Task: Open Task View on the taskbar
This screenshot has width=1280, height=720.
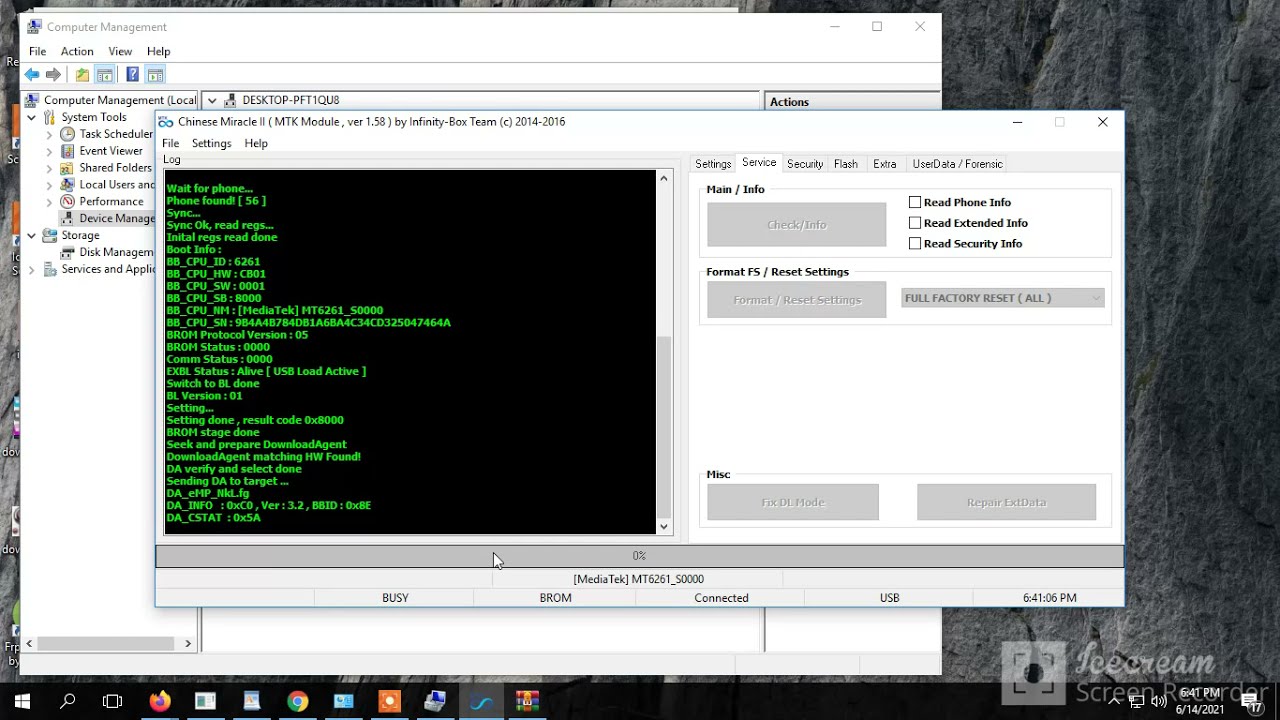Action: 113,701
